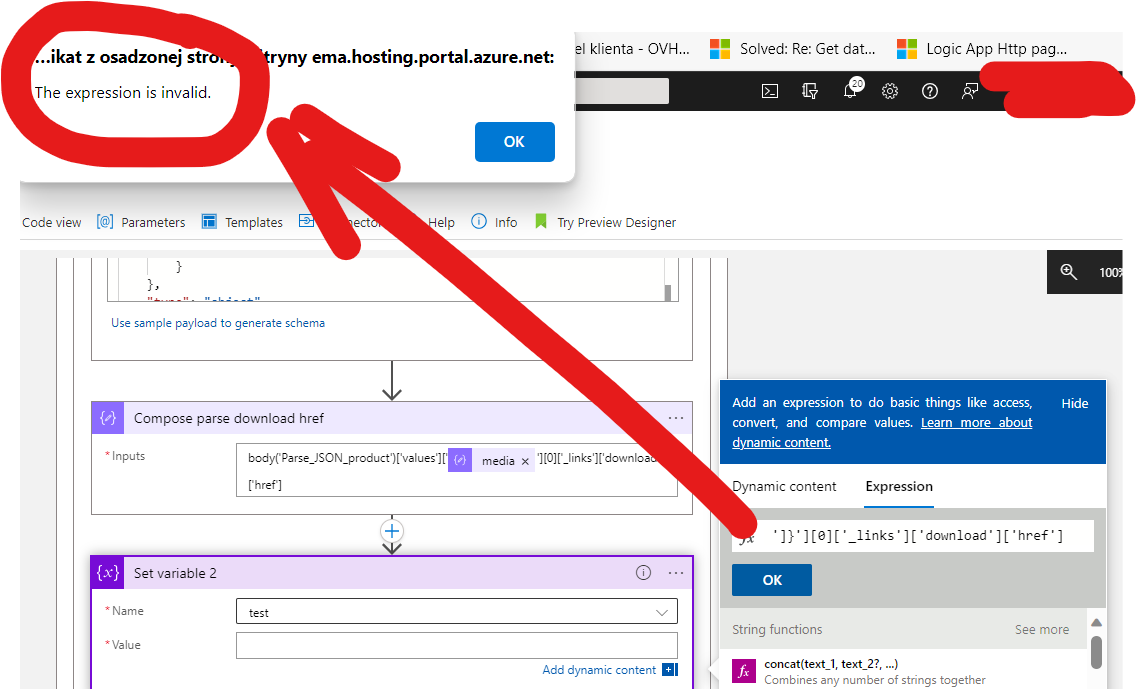Open Set variable 2 info icon

(x=644, y=573)
